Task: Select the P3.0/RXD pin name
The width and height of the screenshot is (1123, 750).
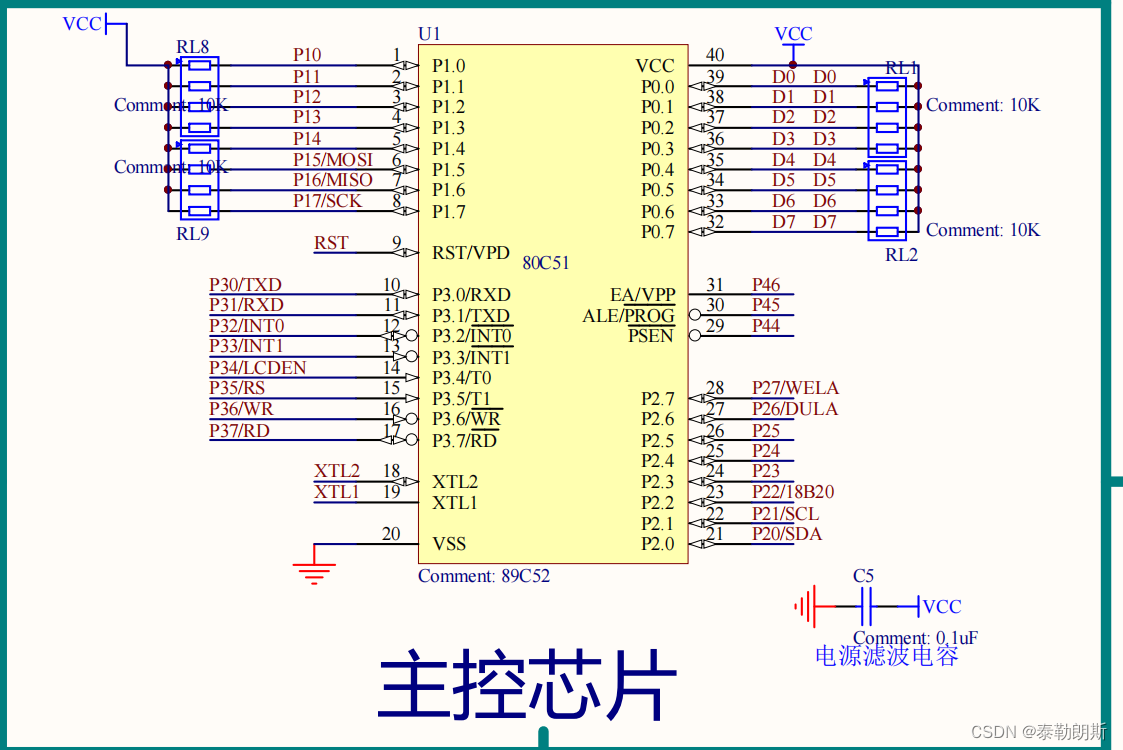Action: [471, 294]
